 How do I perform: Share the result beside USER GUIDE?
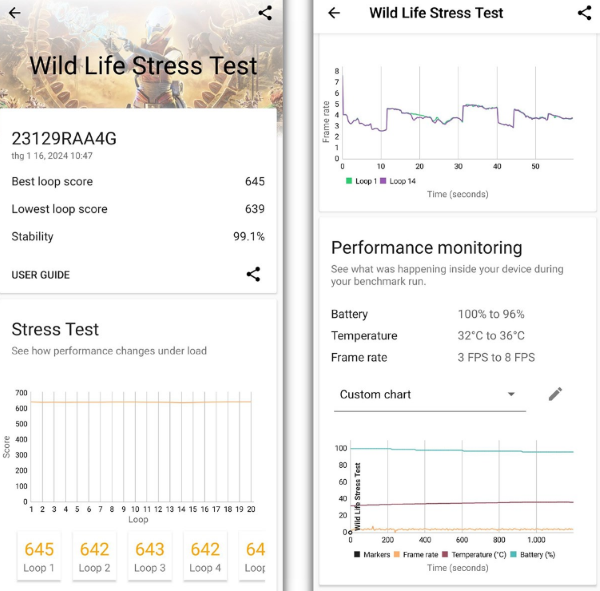click(x=254, y=274)
